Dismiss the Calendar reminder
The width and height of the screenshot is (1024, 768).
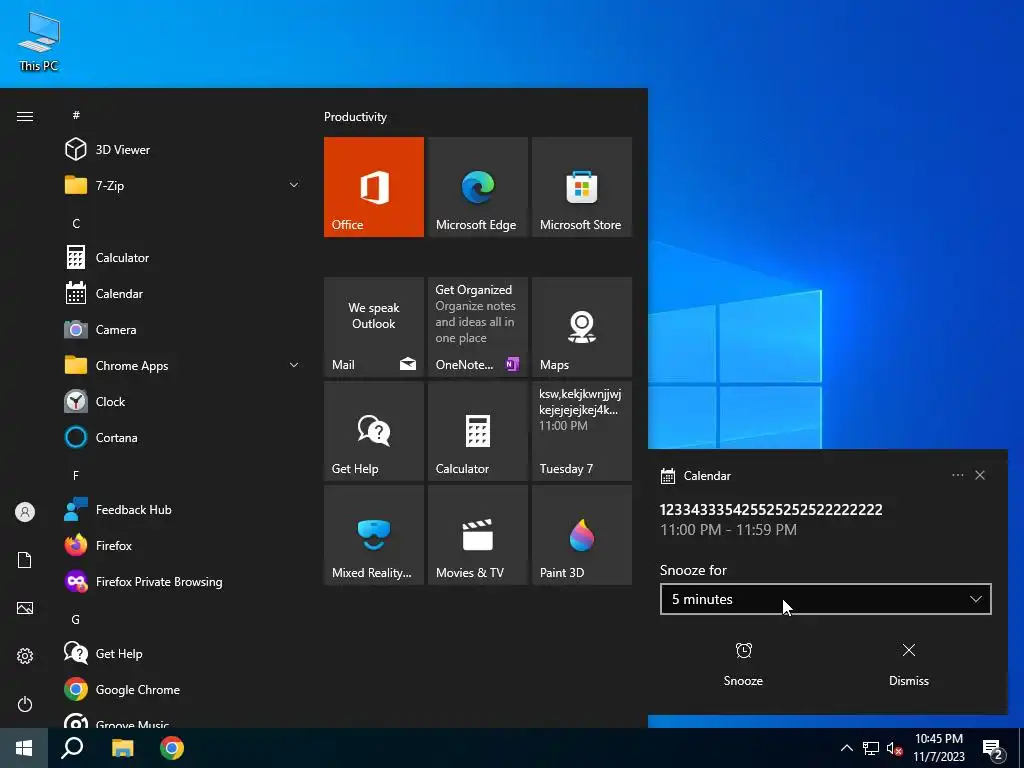908,664
